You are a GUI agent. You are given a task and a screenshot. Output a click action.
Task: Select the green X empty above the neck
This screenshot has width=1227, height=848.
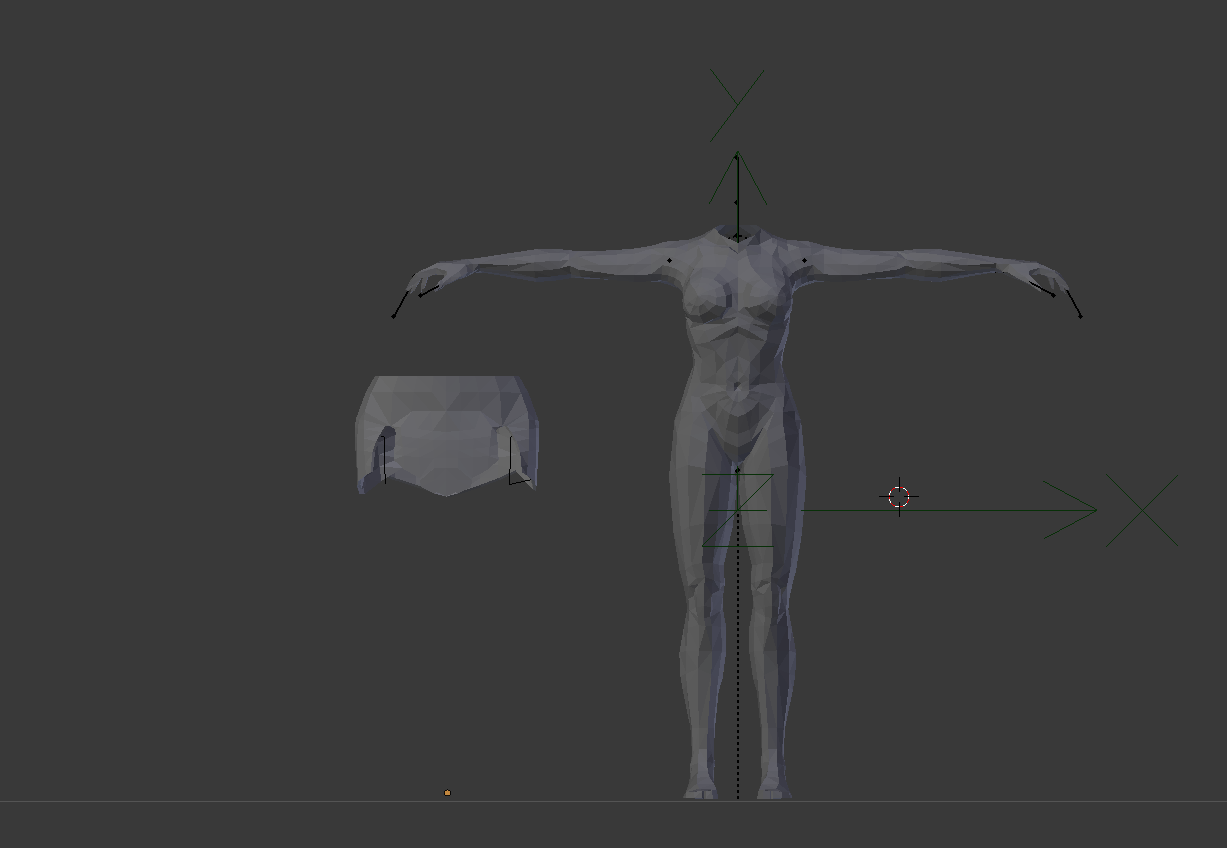pos(737,105)
